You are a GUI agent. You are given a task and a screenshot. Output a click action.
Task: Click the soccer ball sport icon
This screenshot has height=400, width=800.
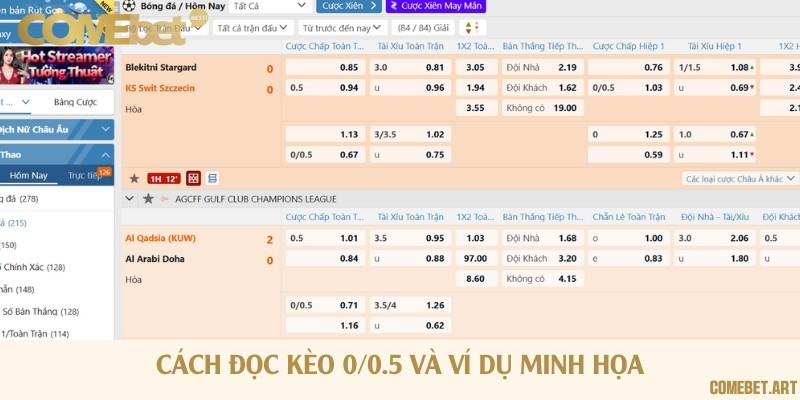tap(129, 6)
